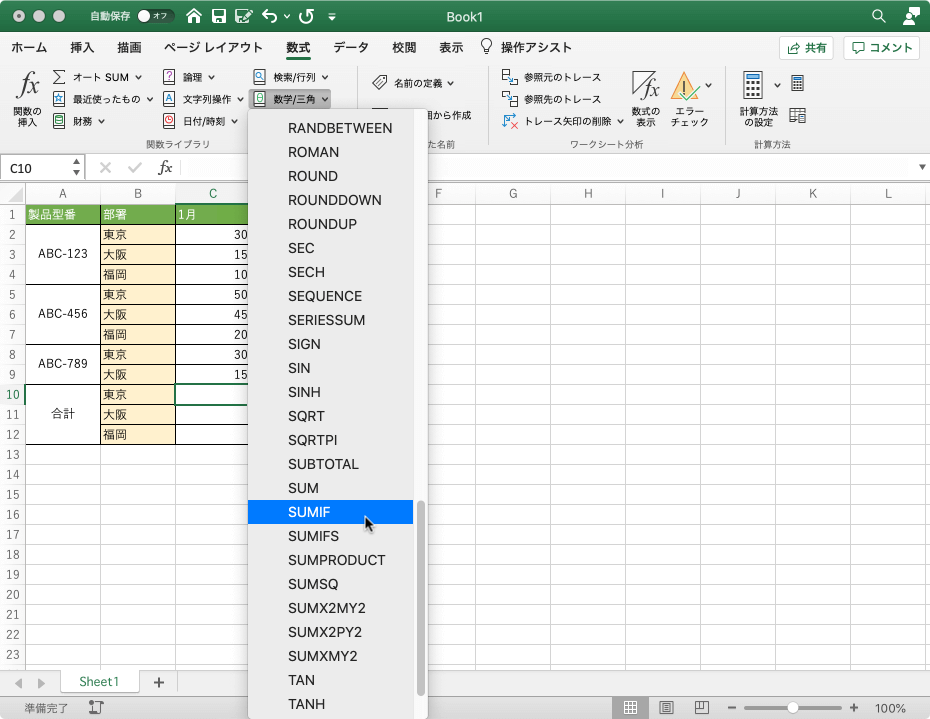Expand the Calculation Options dropdown arrow
930x719 pixels.
pos(777,85)
